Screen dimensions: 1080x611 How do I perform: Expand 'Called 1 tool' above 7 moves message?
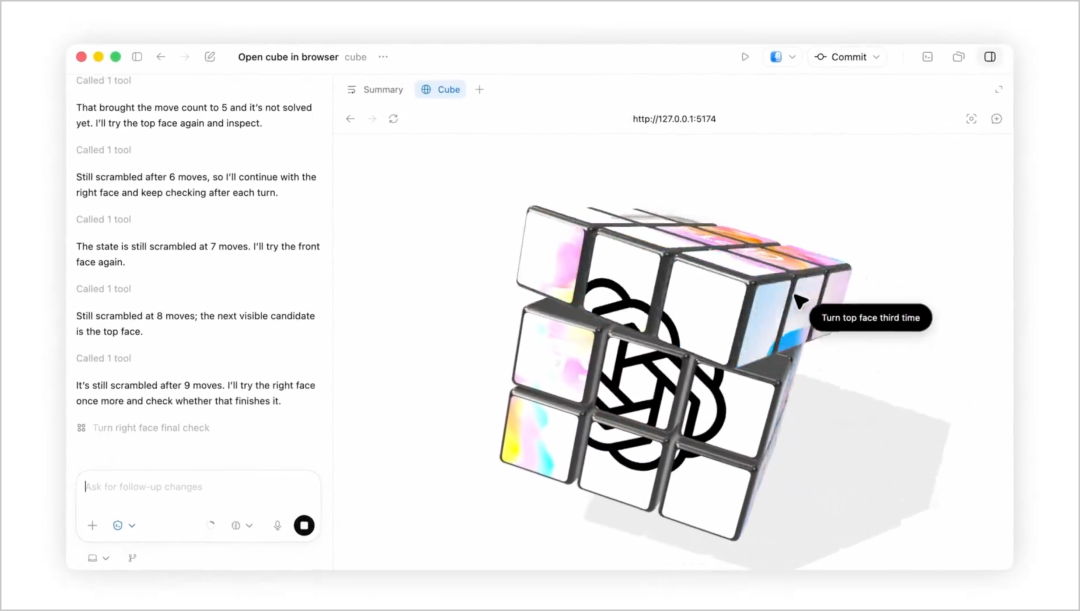click(103, 220)
